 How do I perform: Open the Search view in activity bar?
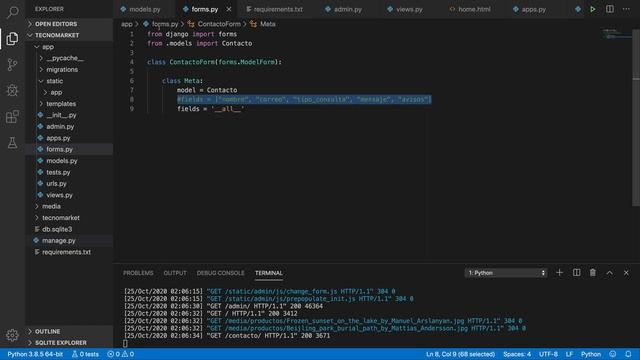12,12
